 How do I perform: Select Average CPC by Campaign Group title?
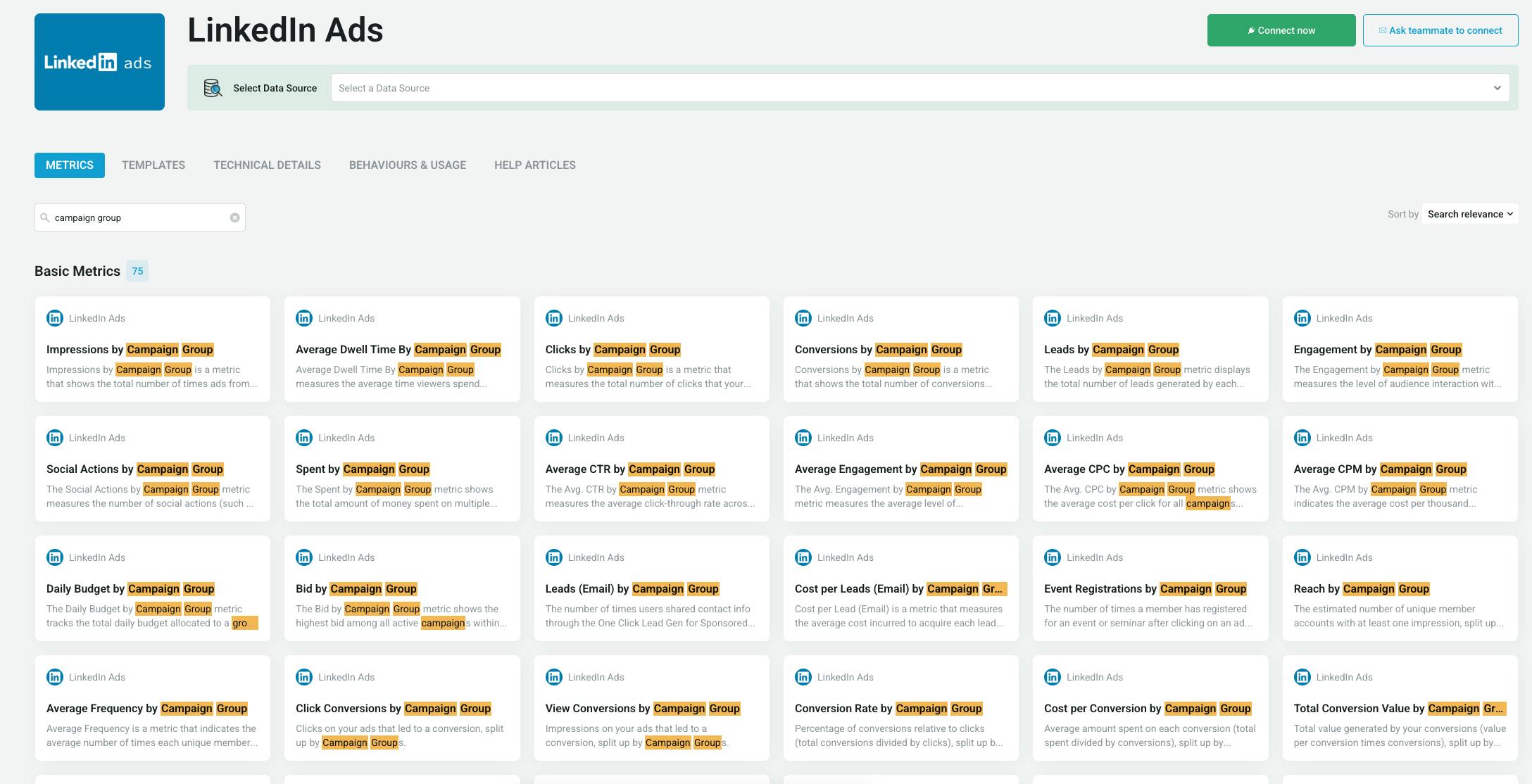pos(1130,469)
